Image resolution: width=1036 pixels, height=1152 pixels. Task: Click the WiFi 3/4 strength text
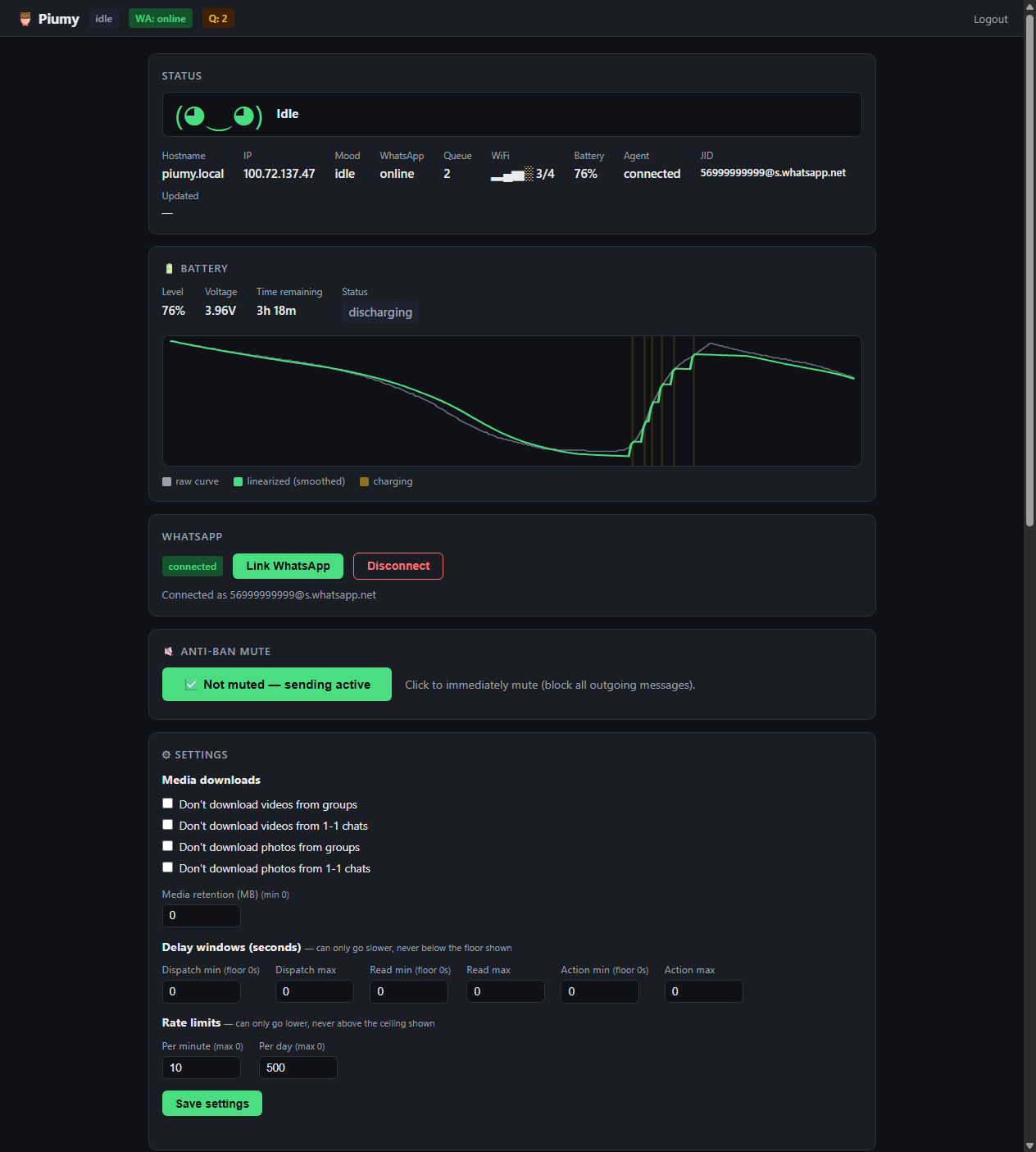click(x=545, y=174)
